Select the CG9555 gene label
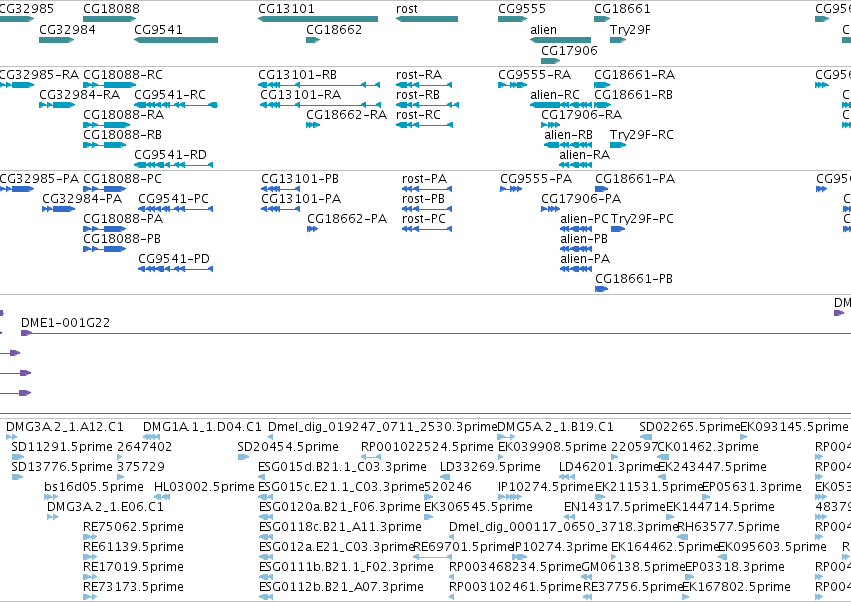Viewport: 851px width, 602px height. point(522,9)
